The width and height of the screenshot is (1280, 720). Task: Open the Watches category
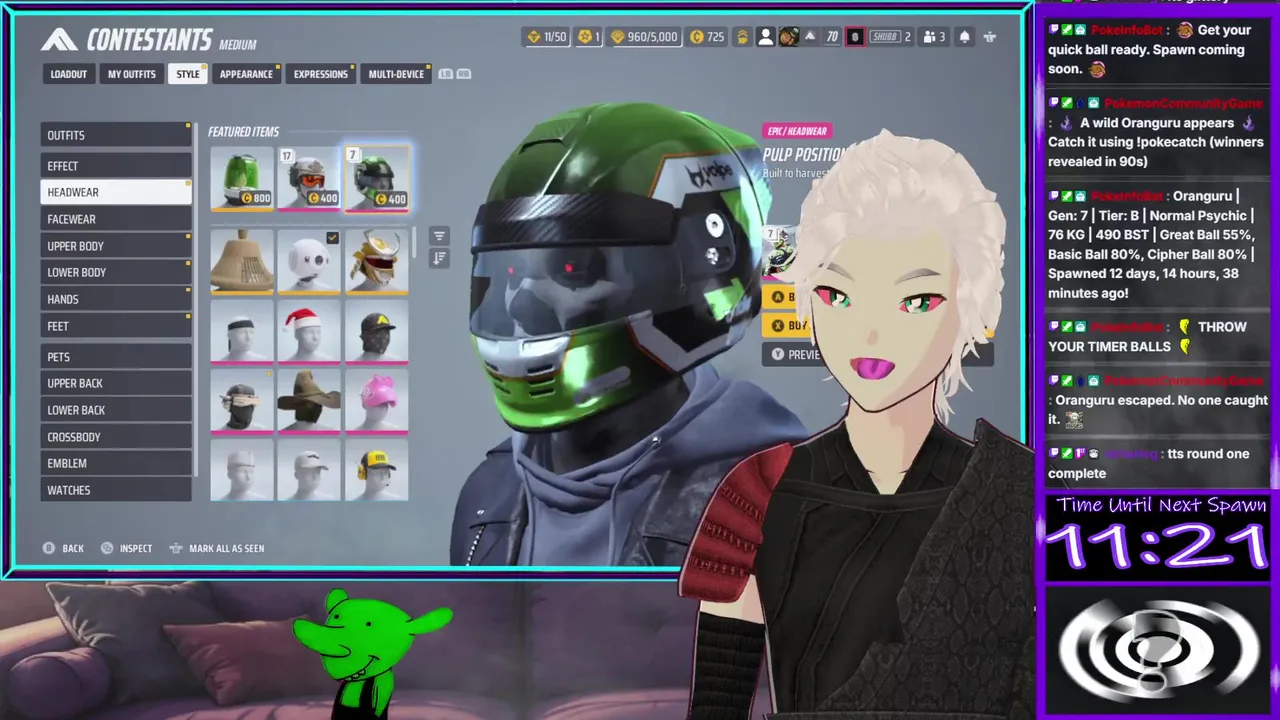coord(116,490)
